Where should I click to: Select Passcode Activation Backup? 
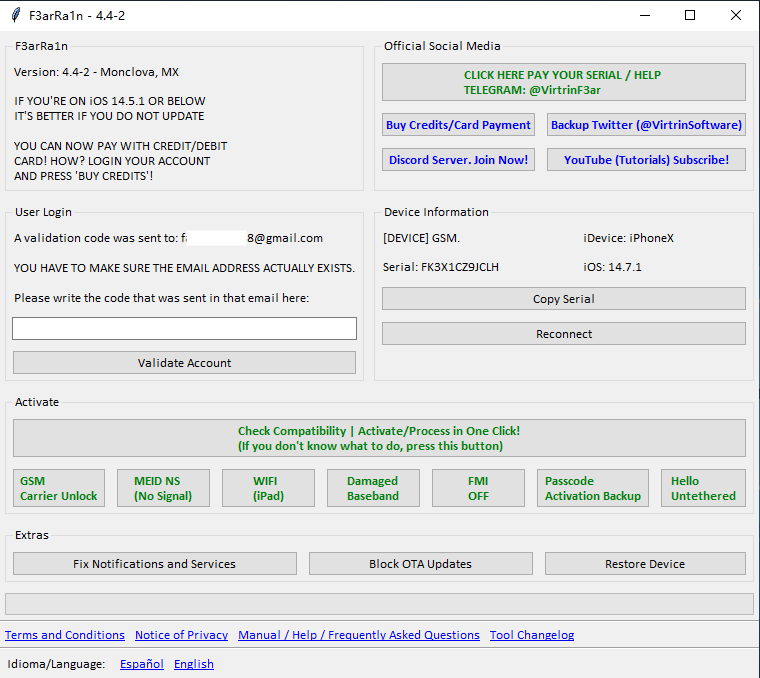coord(592,488)
